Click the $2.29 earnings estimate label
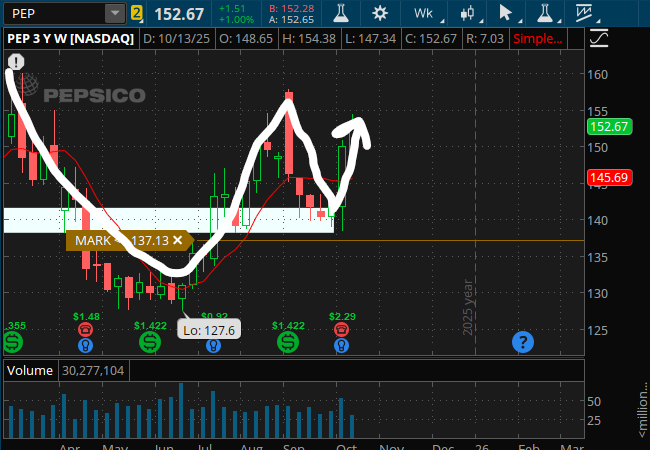 click(x=342, y=317)
